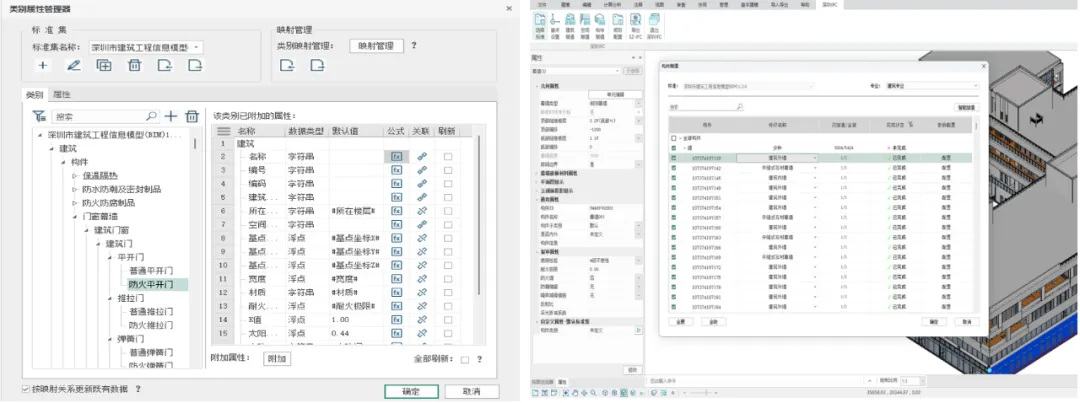Click the category search input field
Viewport: 1080px width, 403px height.
102,117
